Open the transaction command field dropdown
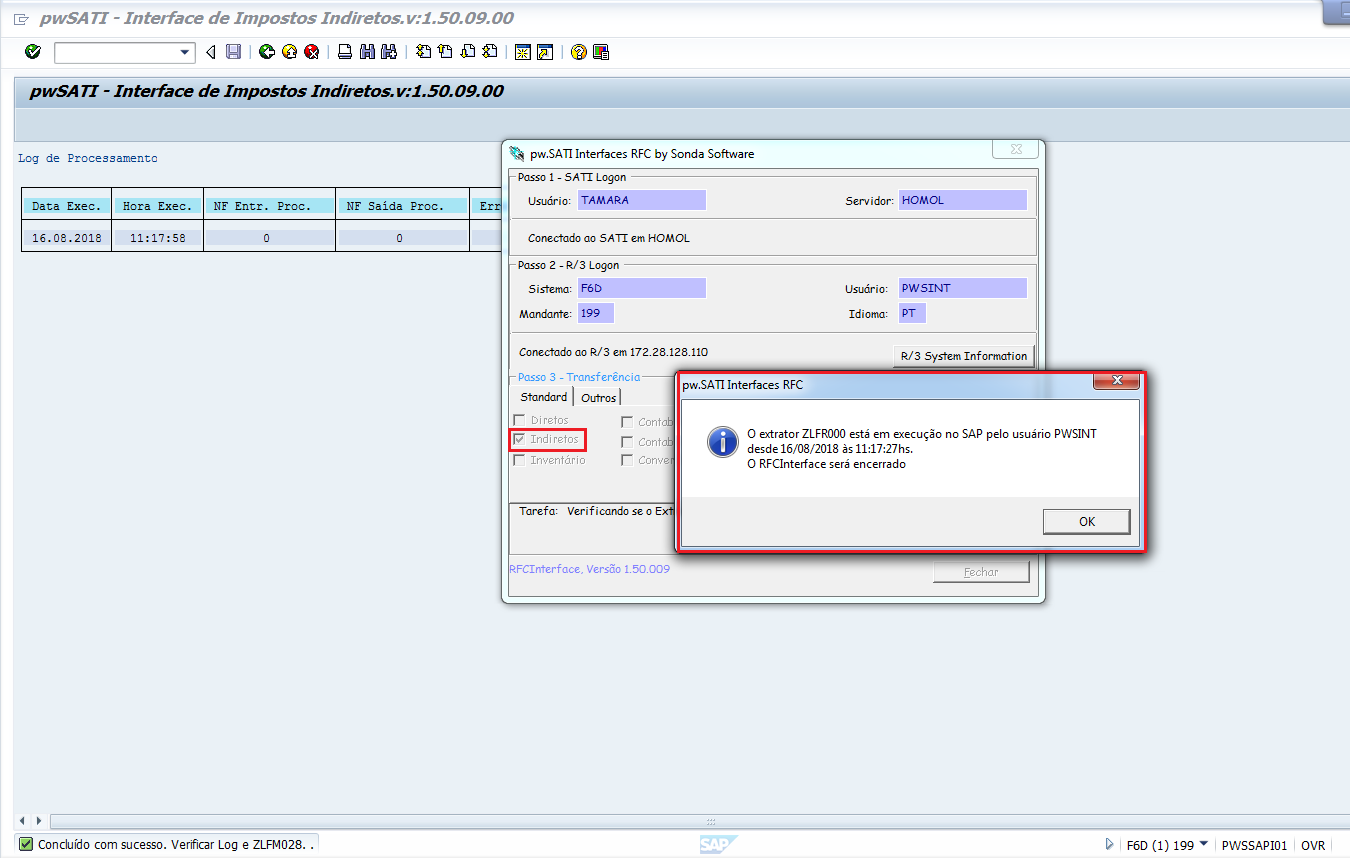Screen dimensions: 1350x858 185,52
